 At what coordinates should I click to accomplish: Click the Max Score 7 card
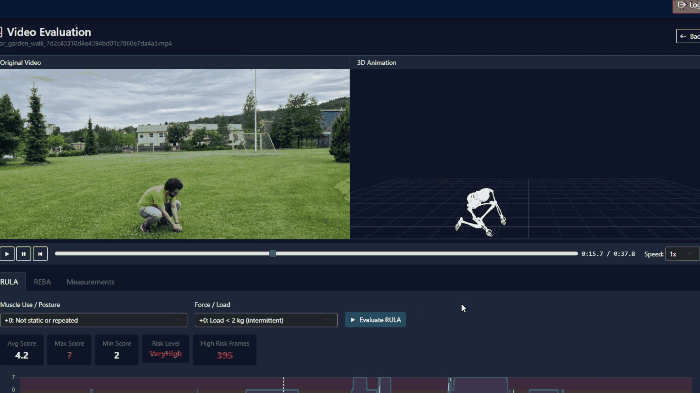pos(69,350)
